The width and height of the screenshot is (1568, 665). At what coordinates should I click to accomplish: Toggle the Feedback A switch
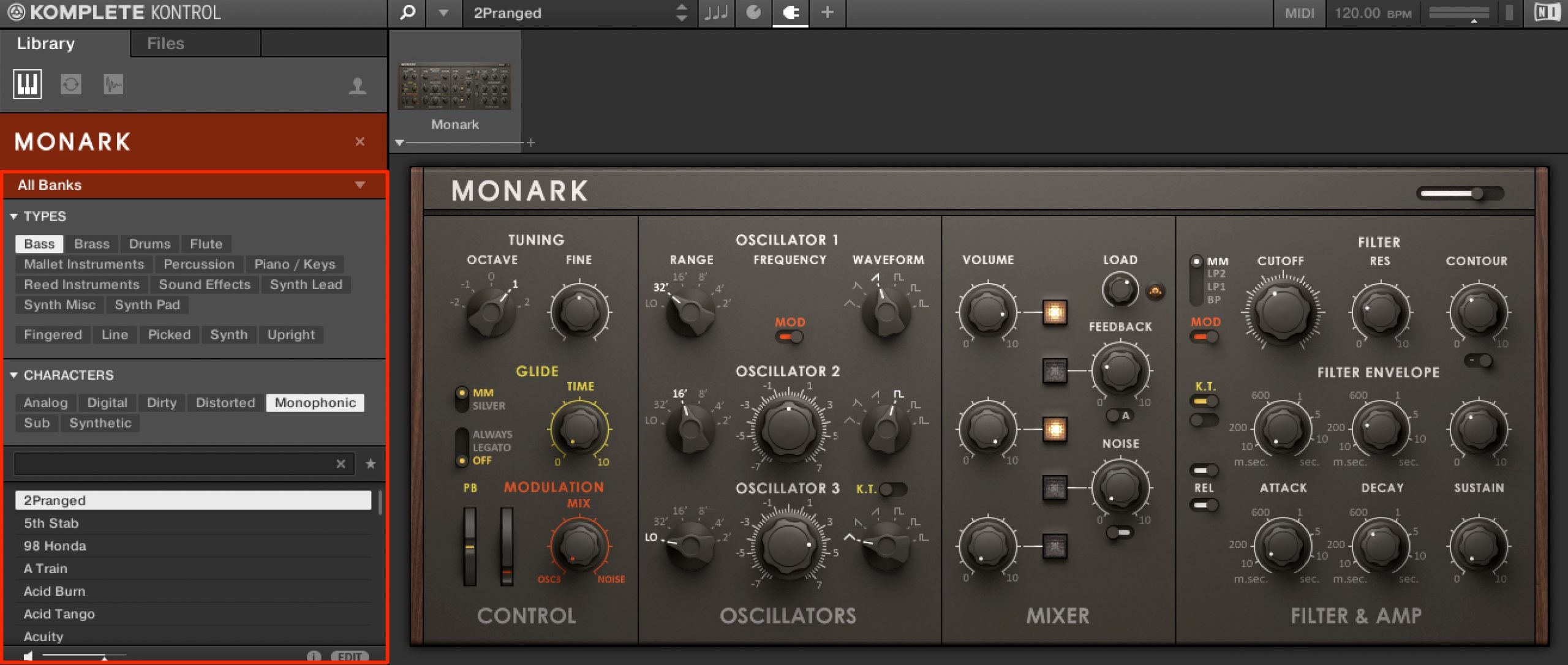[x=1120, y=416]
